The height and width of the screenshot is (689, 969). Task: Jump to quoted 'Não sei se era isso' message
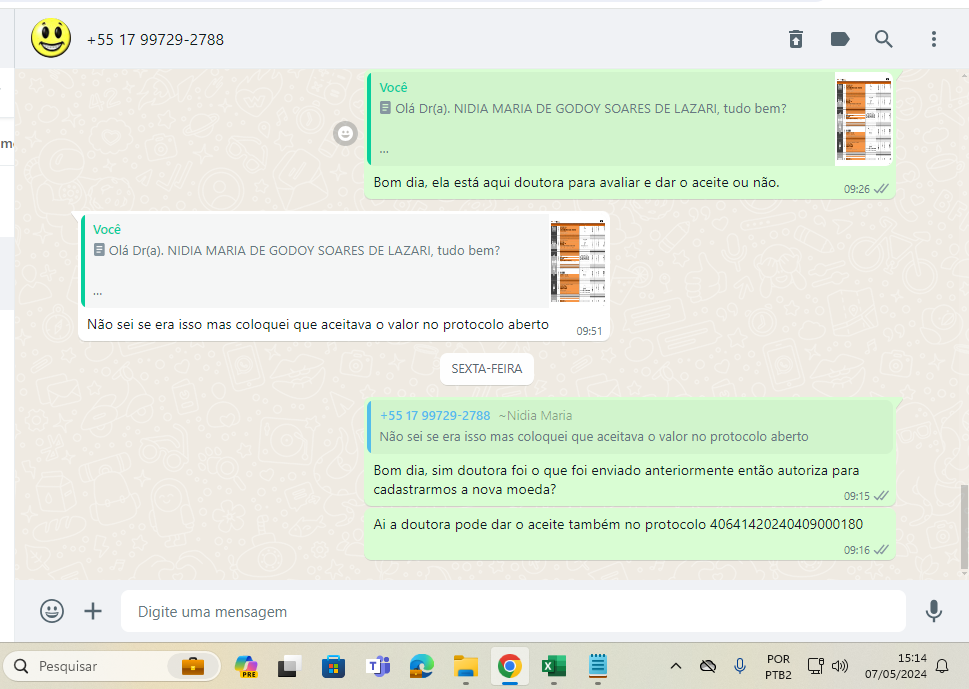[630, 426]
